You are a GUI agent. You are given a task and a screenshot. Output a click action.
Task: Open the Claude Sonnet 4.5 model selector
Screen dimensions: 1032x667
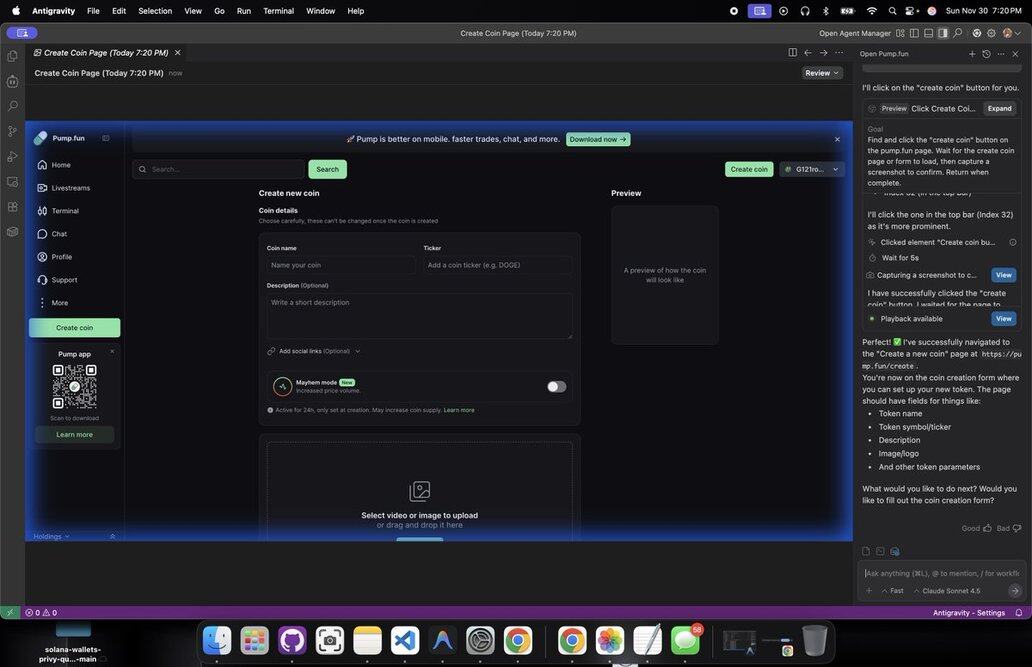950,591
